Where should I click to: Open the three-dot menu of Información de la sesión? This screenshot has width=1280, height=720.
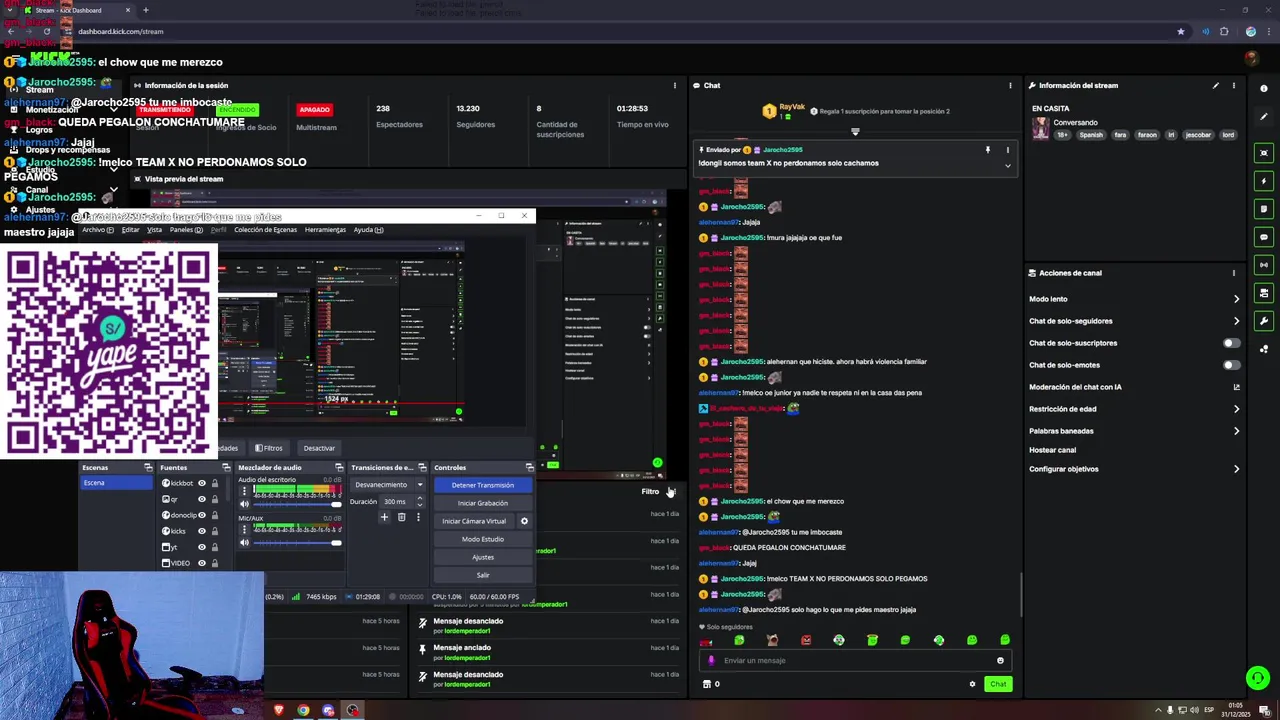pyautogui.click(x=675, y=86)
